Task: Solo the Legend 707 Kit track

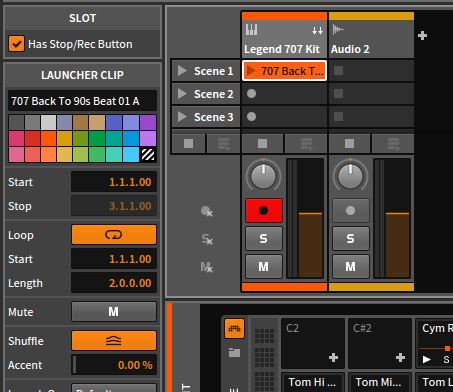Action: click(264, 238)
